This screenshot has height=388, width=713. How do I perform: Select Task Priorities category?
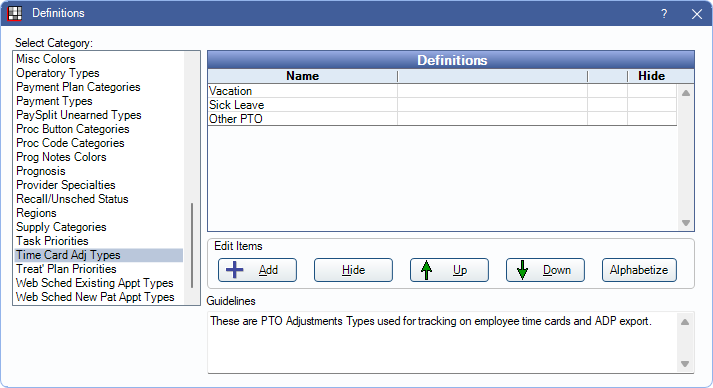click(x=99, y=241)
